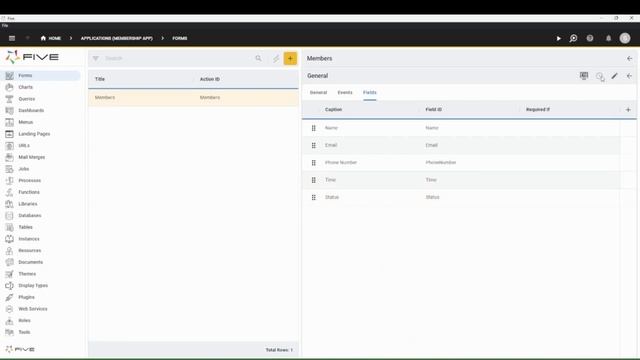Open Forms in the sidebar
The width and height of the screenshot is (640, 360).
pyautogui.click(x=40, y=76)
